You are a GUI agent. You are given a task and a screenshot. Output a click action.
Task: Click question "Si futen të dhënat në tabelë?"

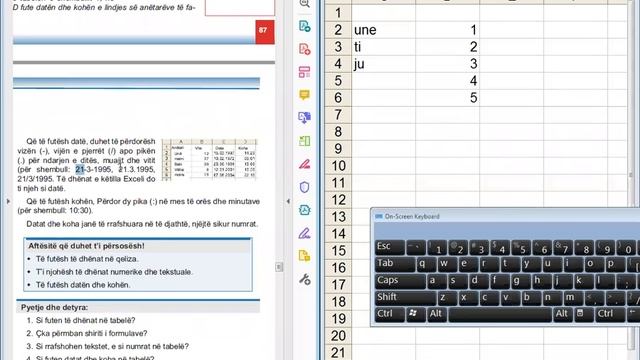(x=85, y=320)
